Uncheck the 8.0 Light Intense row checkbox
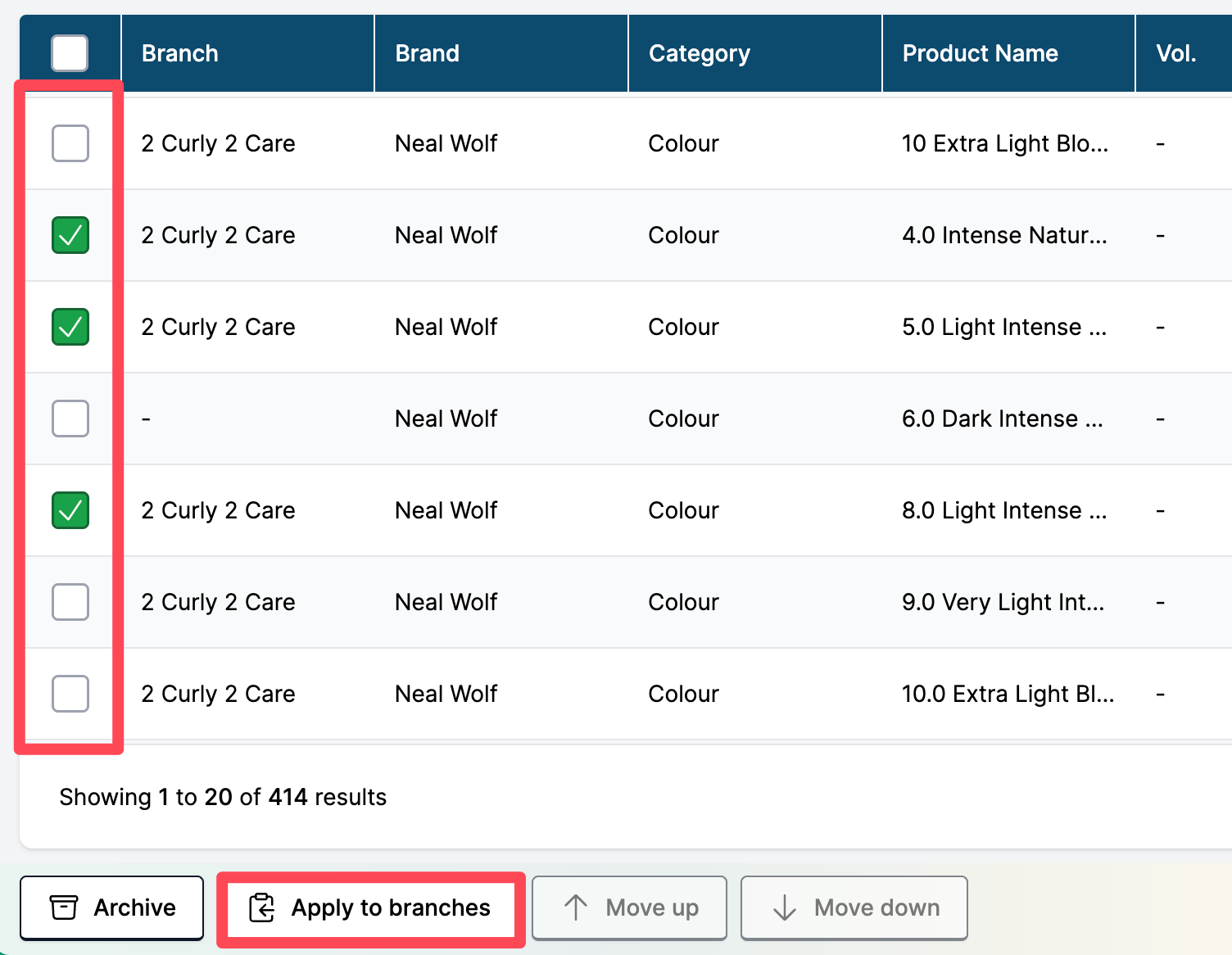The height and width of the screenshot is (955, 1232). [x=70, y=510]
